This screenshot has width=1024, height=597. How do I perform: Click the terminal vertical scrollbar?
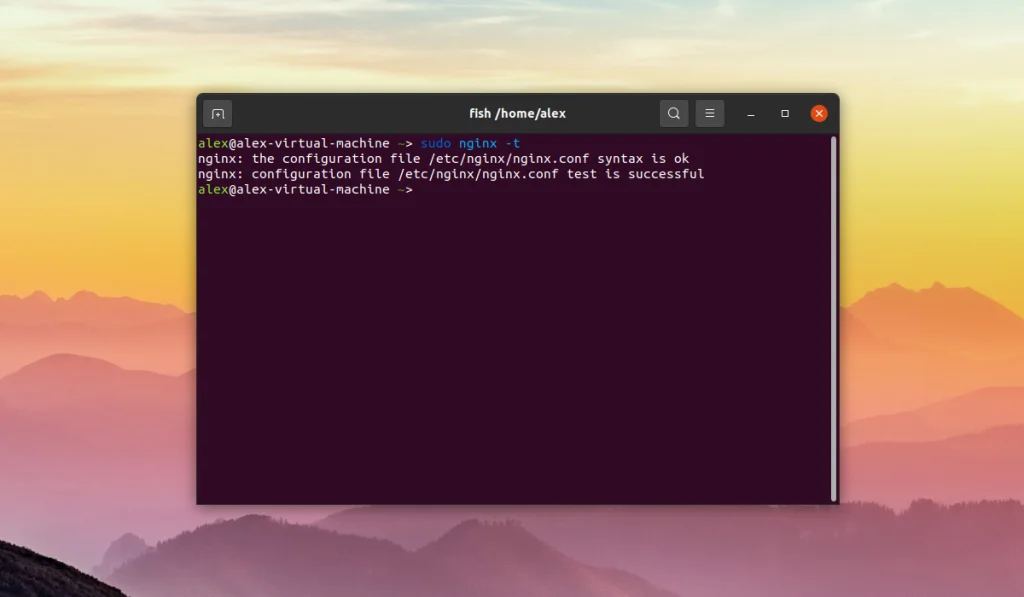click(833, 319)
